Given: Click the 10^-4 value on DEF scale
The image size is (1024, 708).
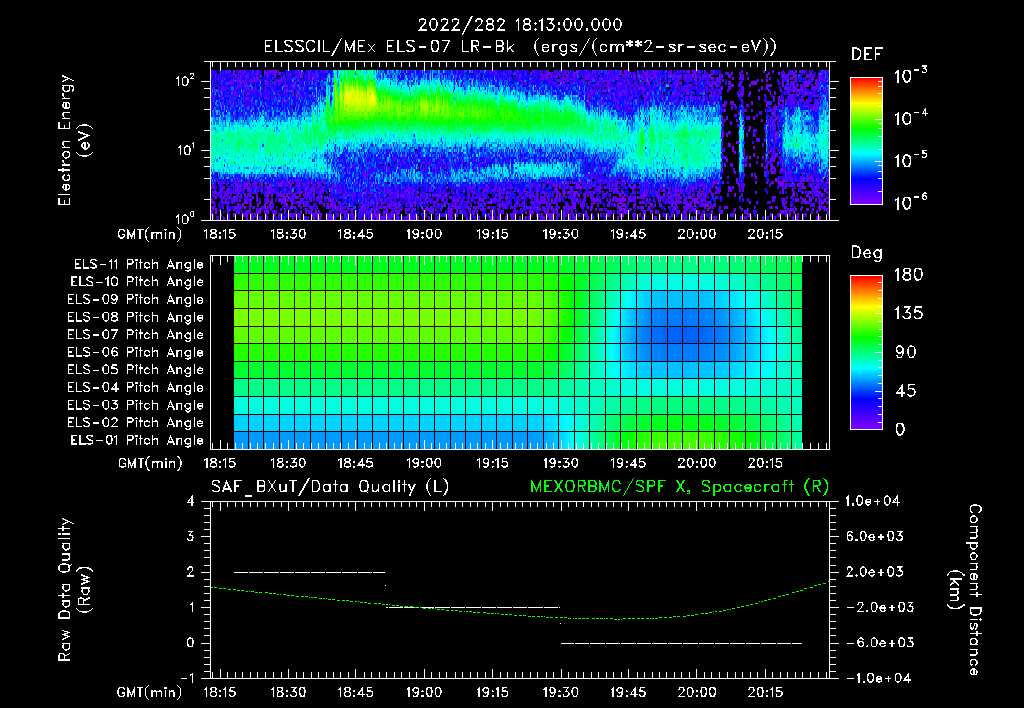Looking at the screenshot, I should pyautogui.click(x=911, y=118).
